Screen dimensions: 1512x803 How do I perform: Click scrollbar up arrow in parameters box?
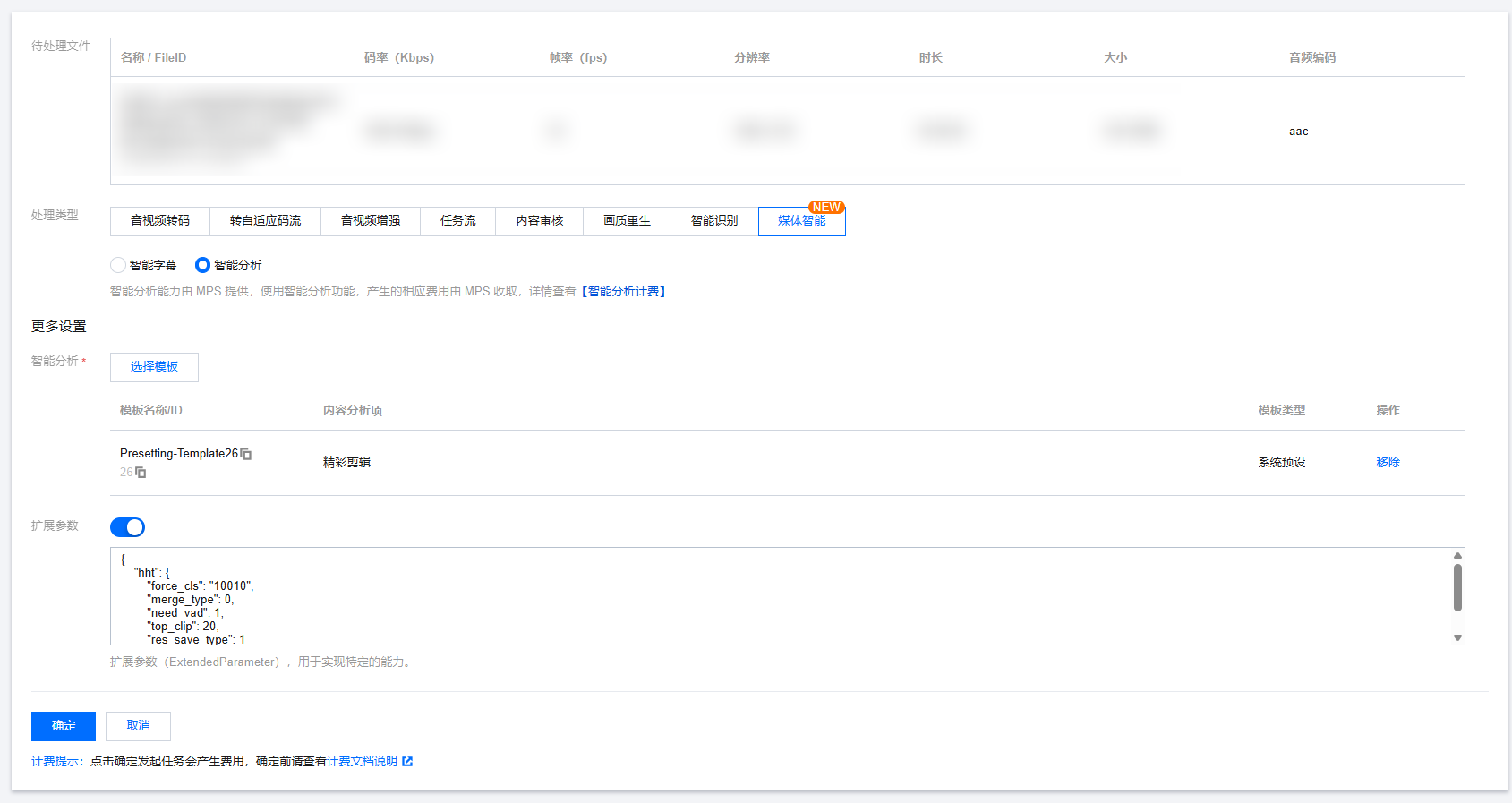pos(1457,556)
